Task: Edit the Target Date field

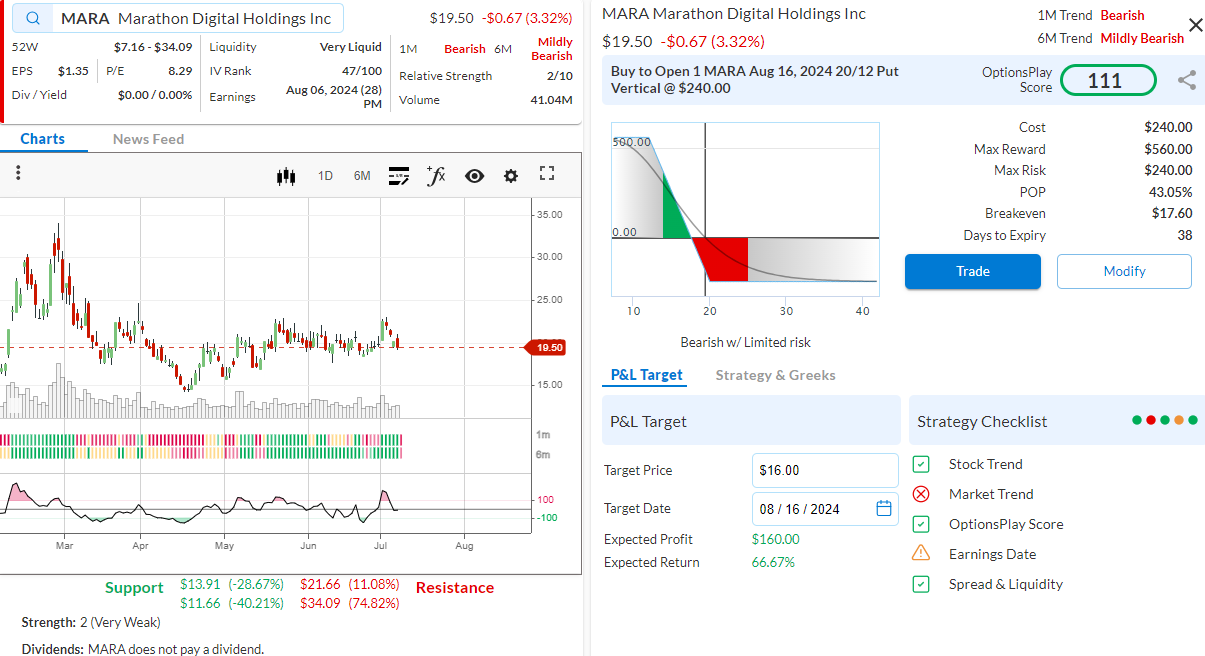Action: pyautogui.click(x=825, y=509)
